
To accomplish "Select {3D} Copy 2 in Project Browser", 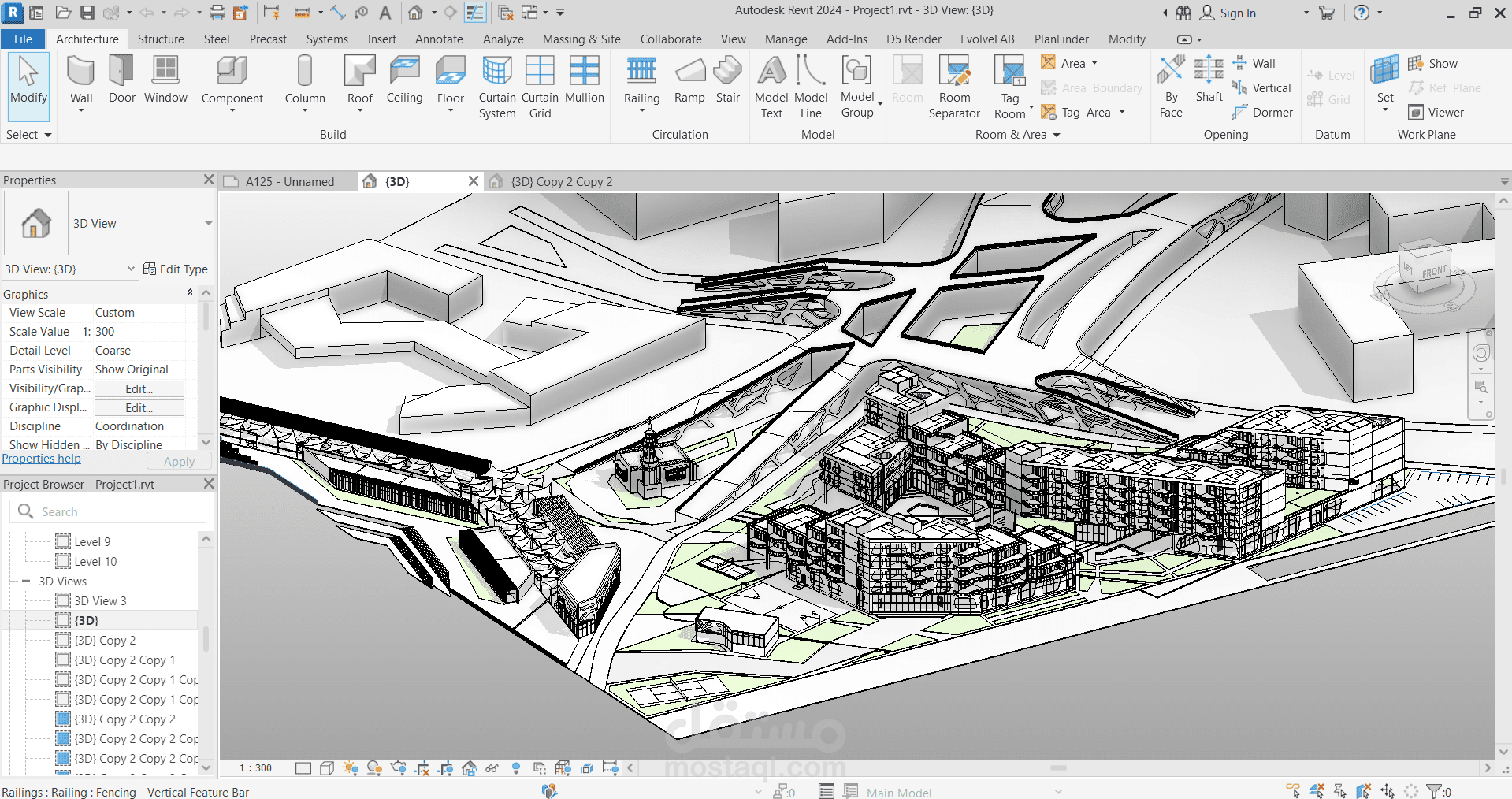I will 105,641.
